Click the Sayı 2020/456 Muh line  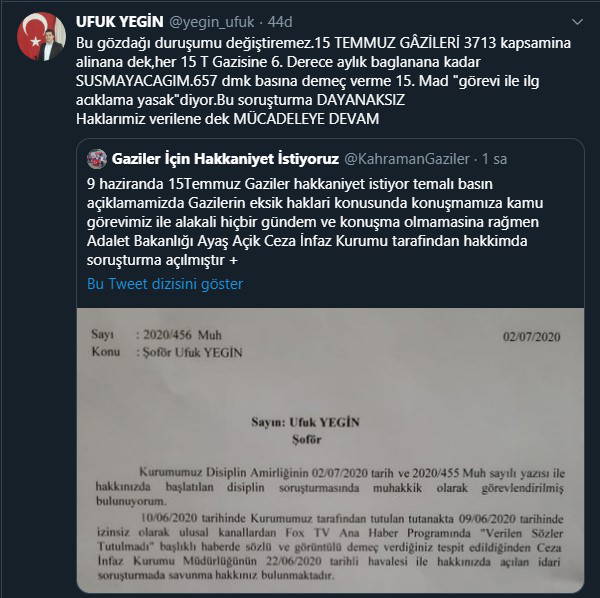coord(156,335)
